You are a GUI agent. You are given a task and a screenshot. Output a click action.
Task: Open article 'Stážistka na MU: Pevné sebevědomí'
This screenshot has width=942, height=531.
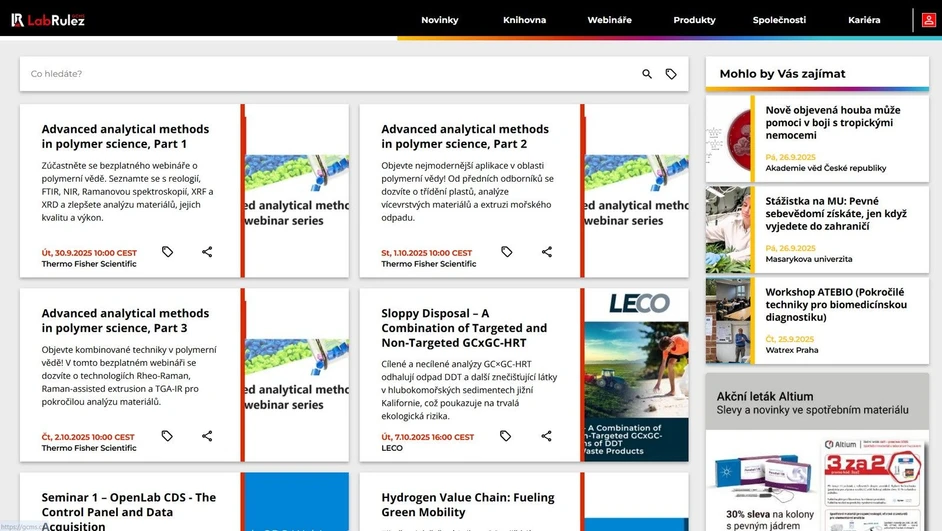point(836,213)
